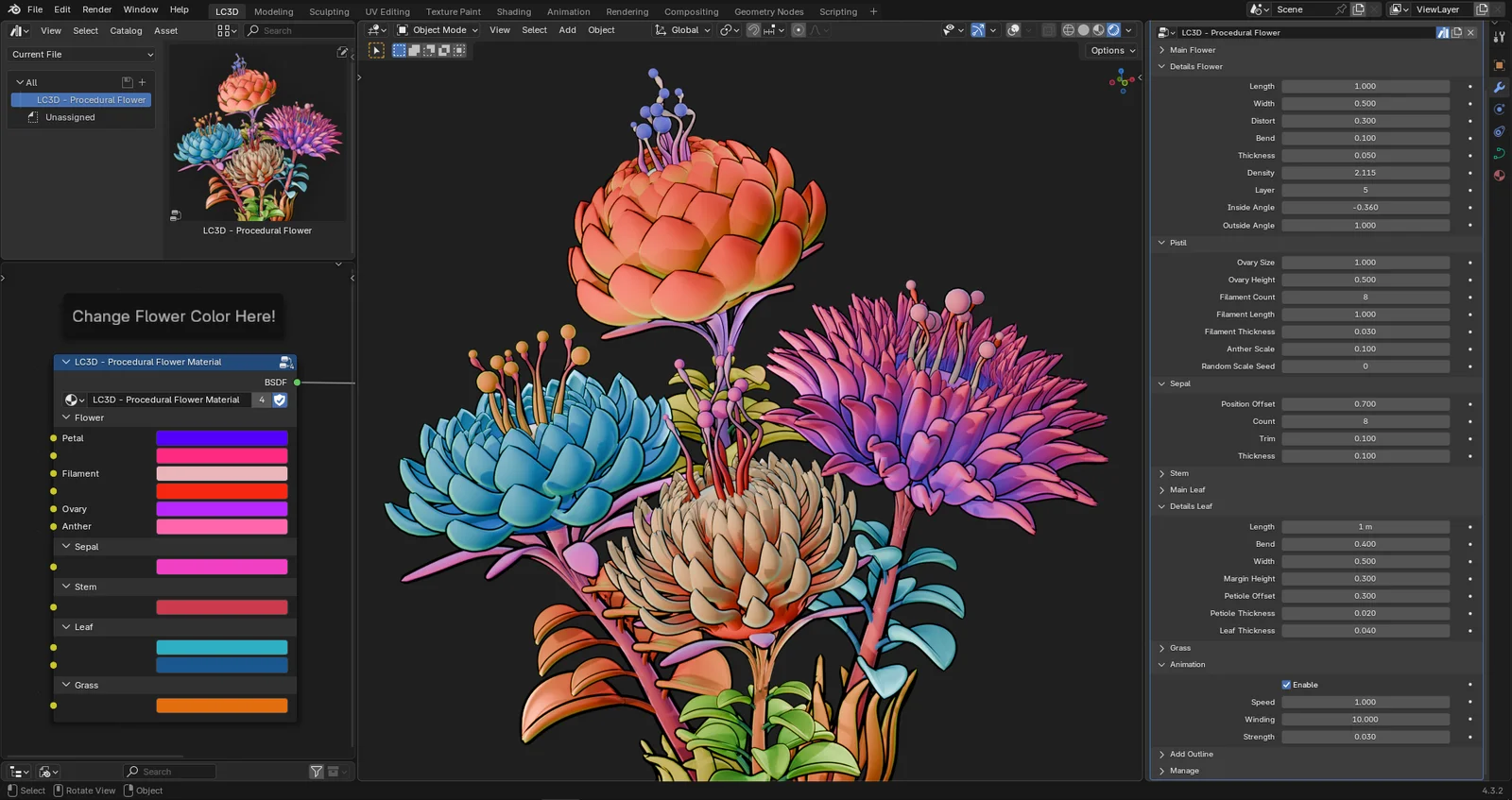Screen dimensions: 1512x800
Task: Toggle the snapping magnet icon
Action: (753, 30)
